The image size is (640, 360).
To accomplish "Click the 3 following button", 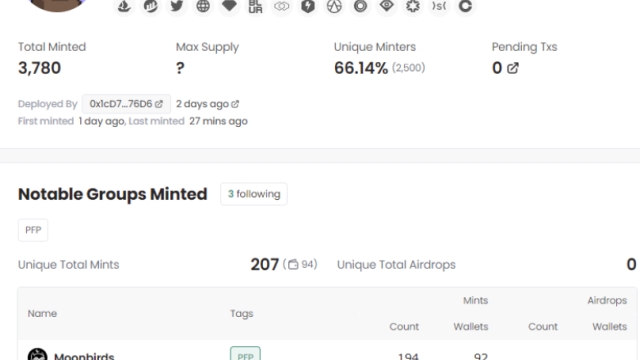I will tap(254, 194).
